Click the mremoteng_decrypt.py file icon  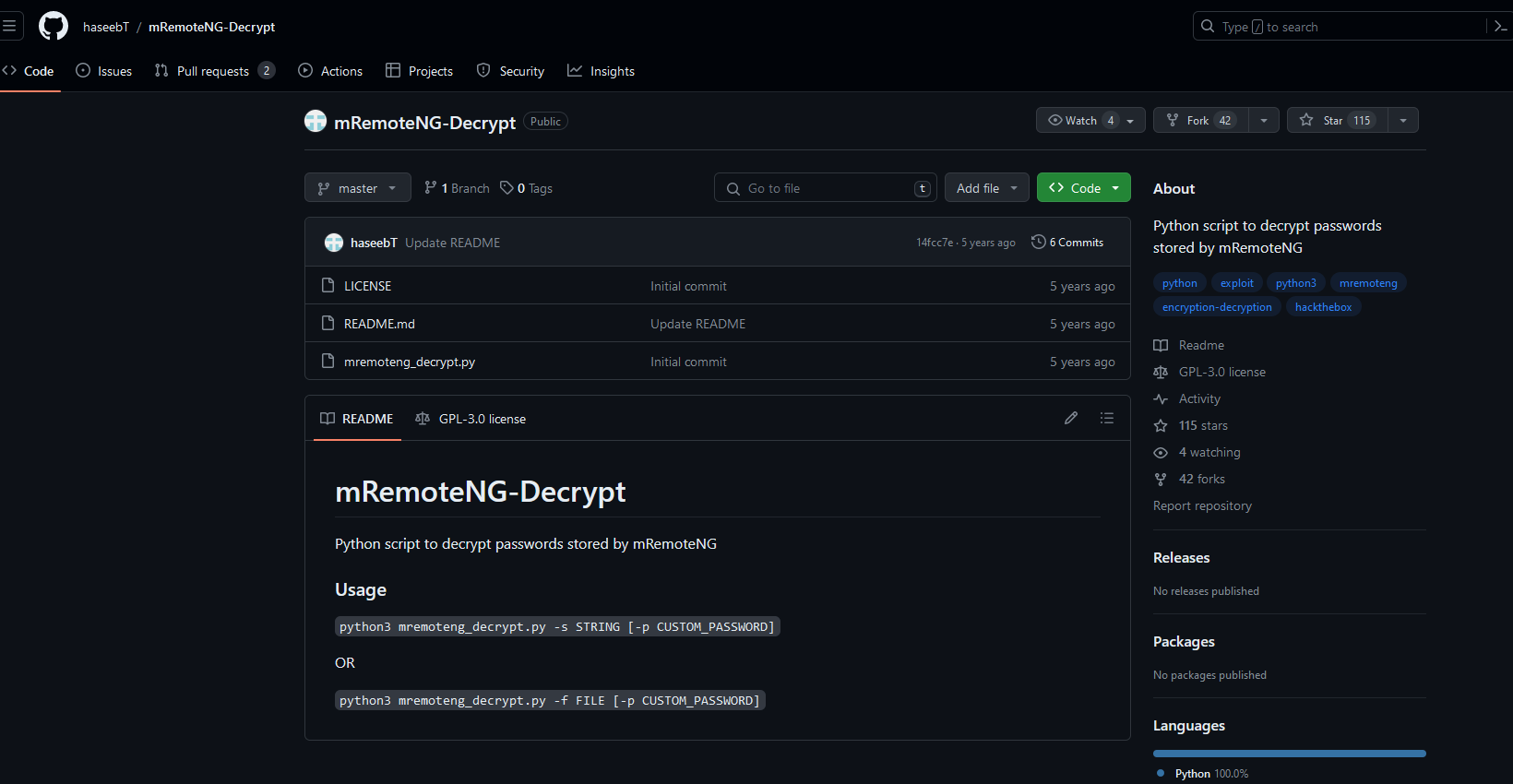(328, 361)
